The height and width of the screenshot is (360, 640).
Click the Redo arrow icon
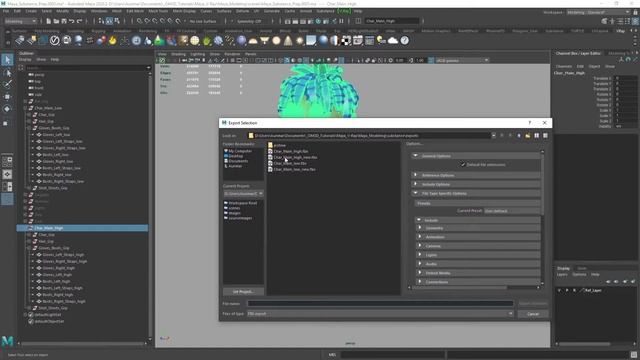[80, 21]
